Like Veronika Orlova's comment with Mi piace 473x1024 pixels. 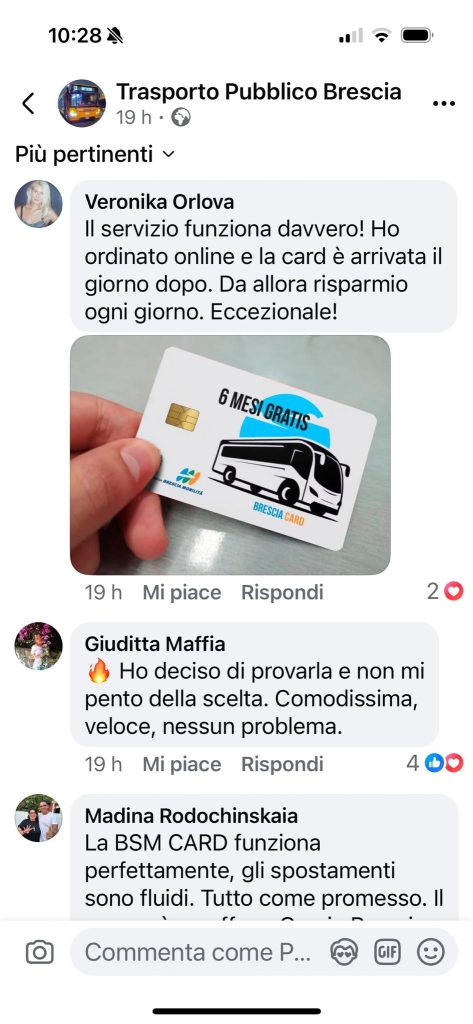182,592
